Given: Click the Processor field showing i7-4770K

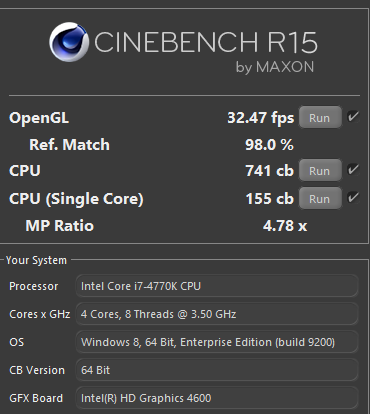Looking at the screenshot, I should (217, 286).
